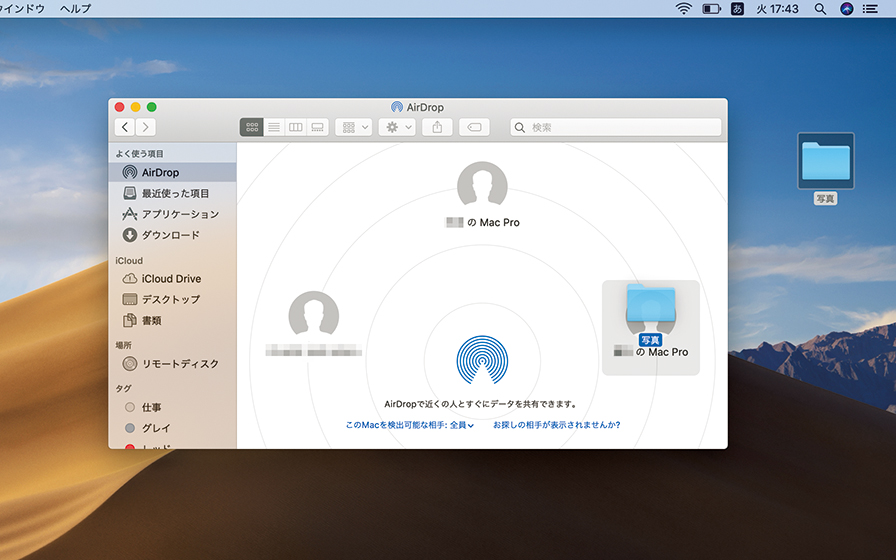This screenshot has width=896, height=560.
Task: Switch to icon view mode
Action: pos(251,127)
